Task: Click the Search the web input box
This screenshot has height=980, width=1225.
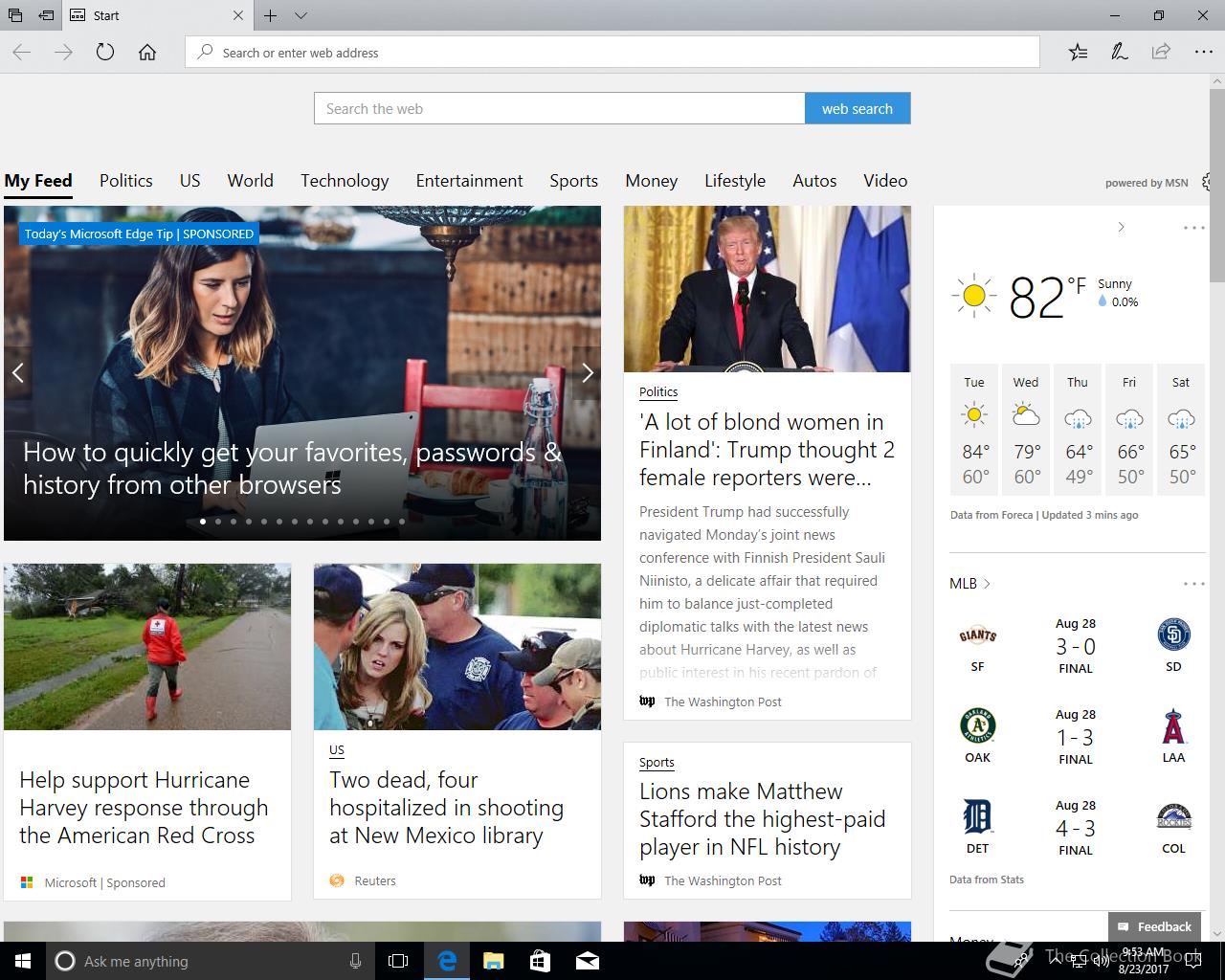Action: coord(560,108)
